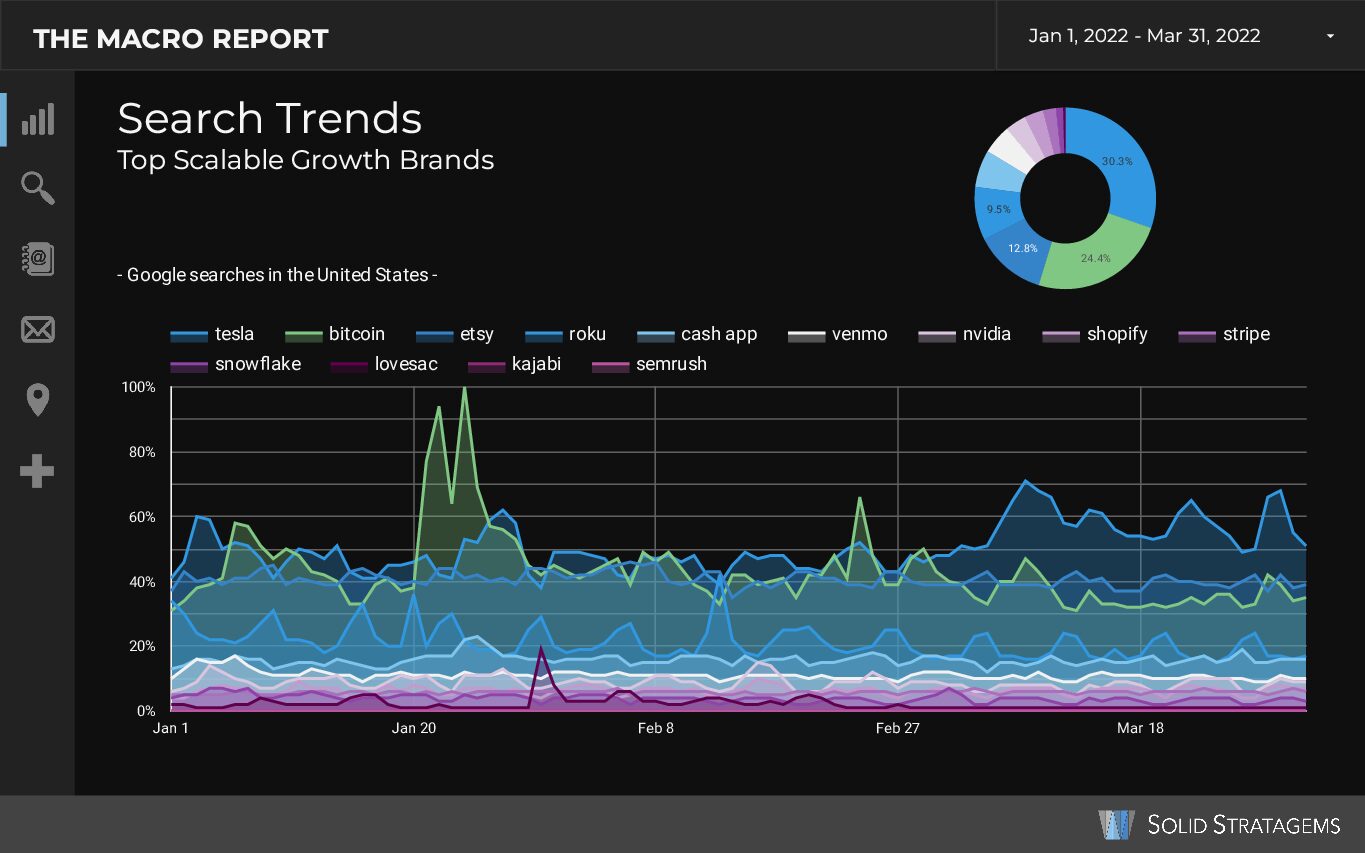Viewport: 1365px width, 853px height.
Task: Toggle the roku legend series
Action: pyautogui.click(x=566, y=334)
